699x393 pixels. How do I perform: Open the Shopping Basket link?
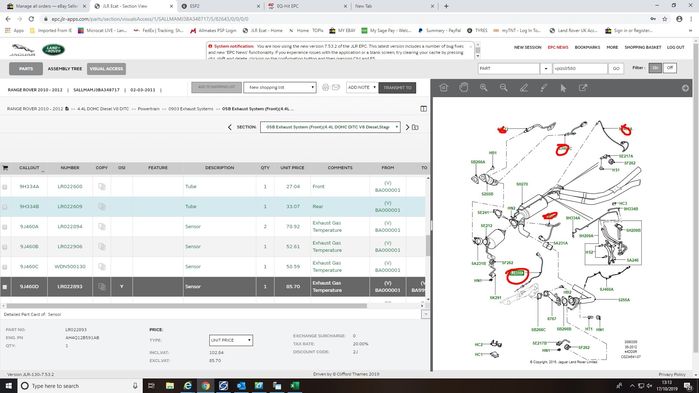click(642, 47)
